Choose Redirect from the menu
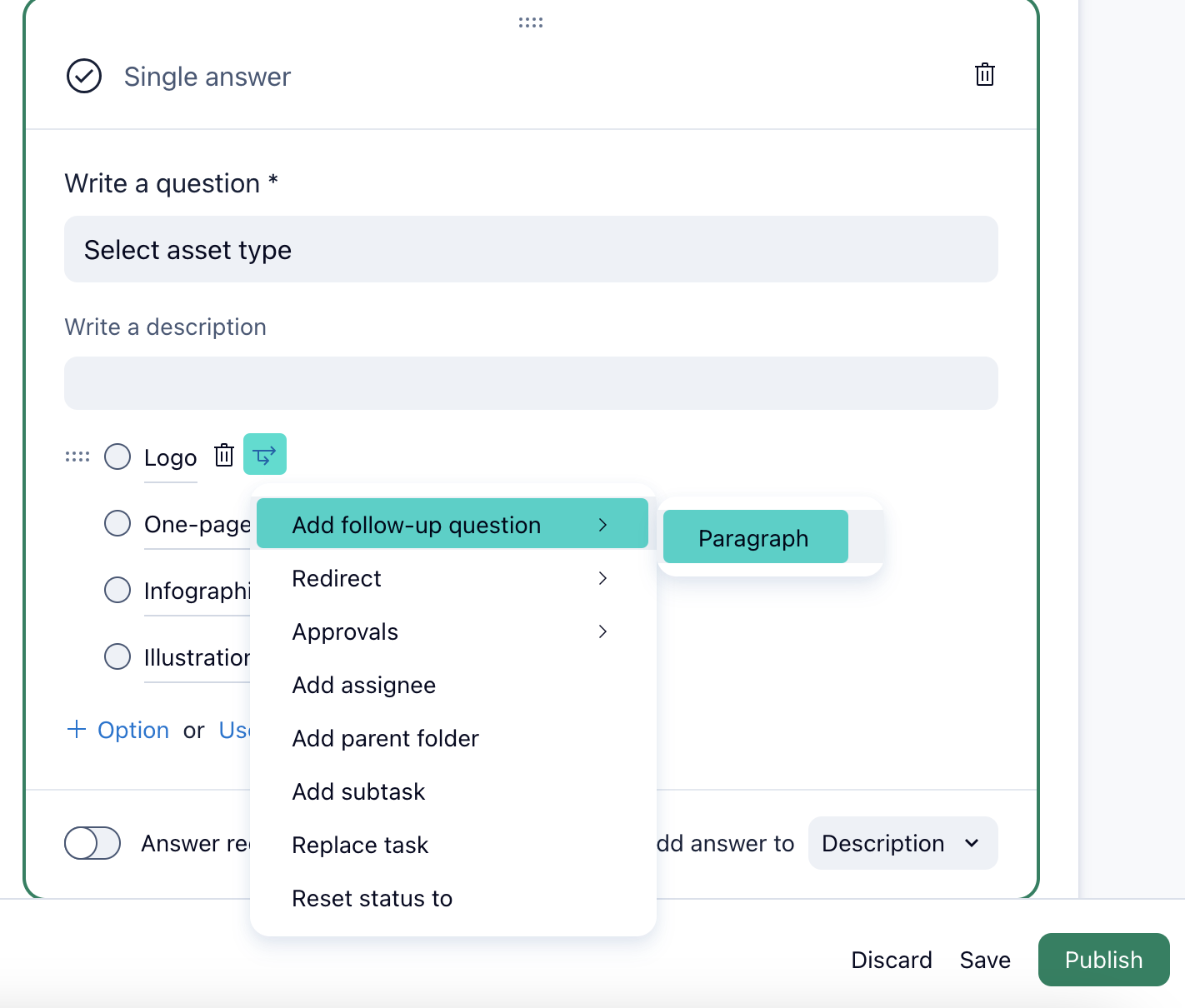1185x1008 pixels. pyautogui.click(x=452, y=578)
